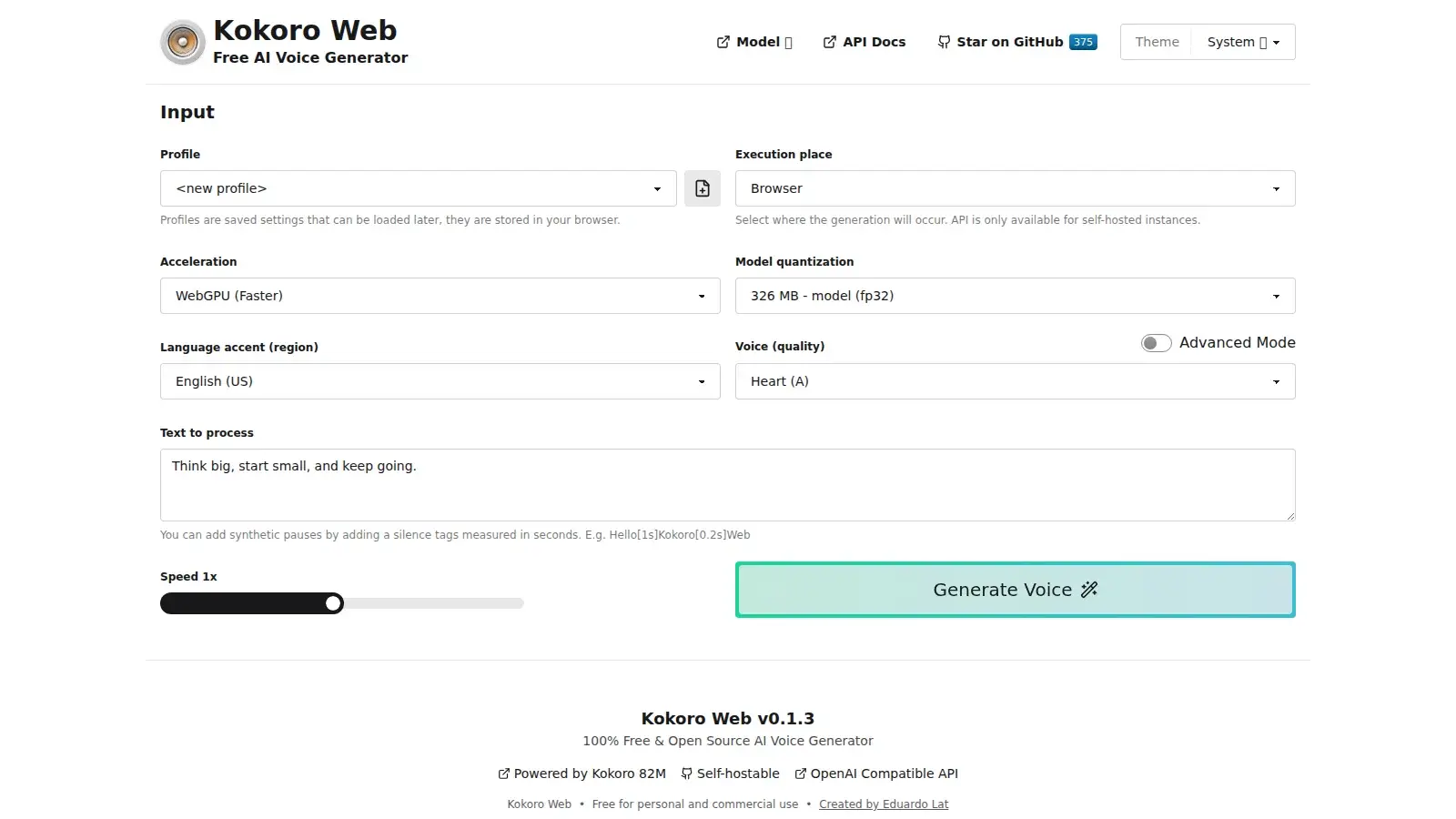Screen dimensions: 1456x819
Task: Open the Created by Eduardo Lat link
Action: coord(884,804)
